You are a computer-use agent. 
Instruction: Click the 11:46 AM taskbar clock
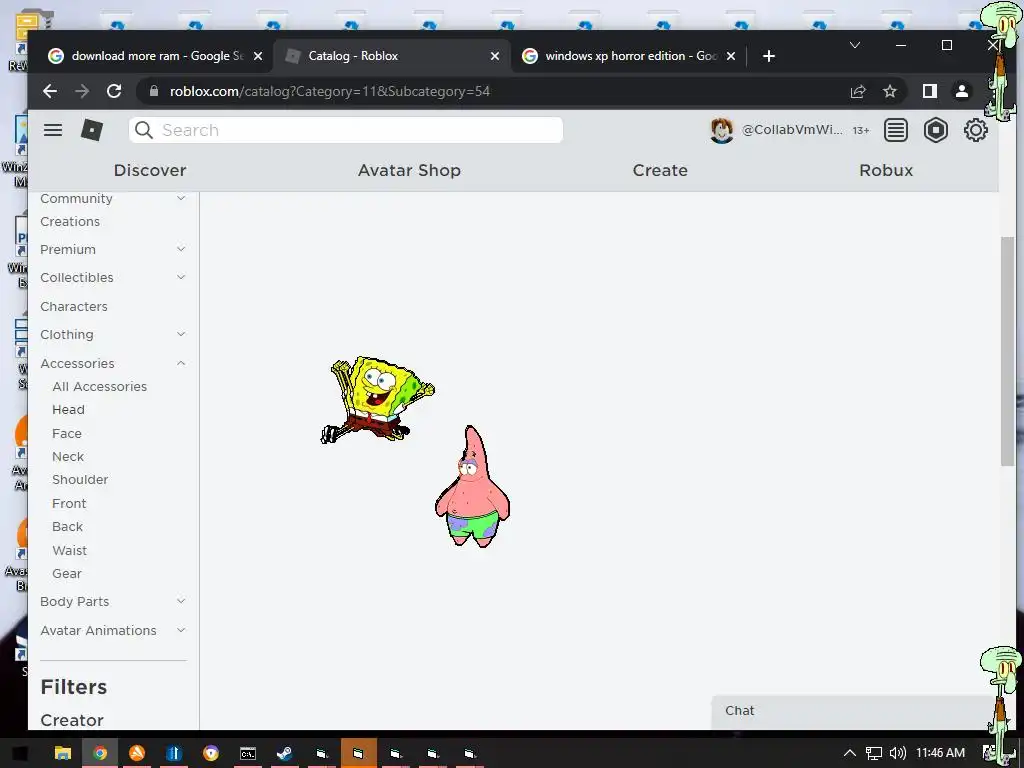point(940,753)
